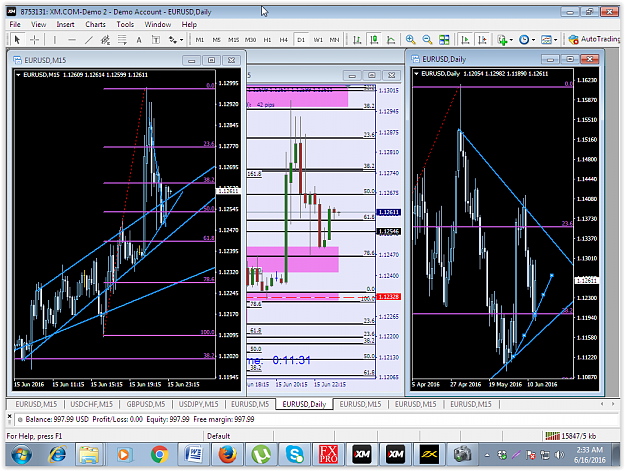Open the FX PRO taskbar icon

328,454
